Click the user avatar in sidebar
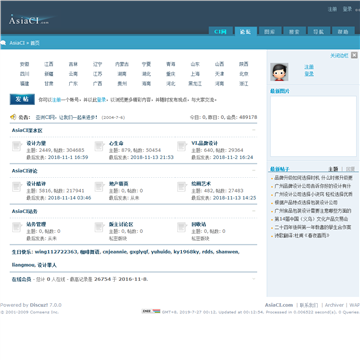 (x=279, y=72)
